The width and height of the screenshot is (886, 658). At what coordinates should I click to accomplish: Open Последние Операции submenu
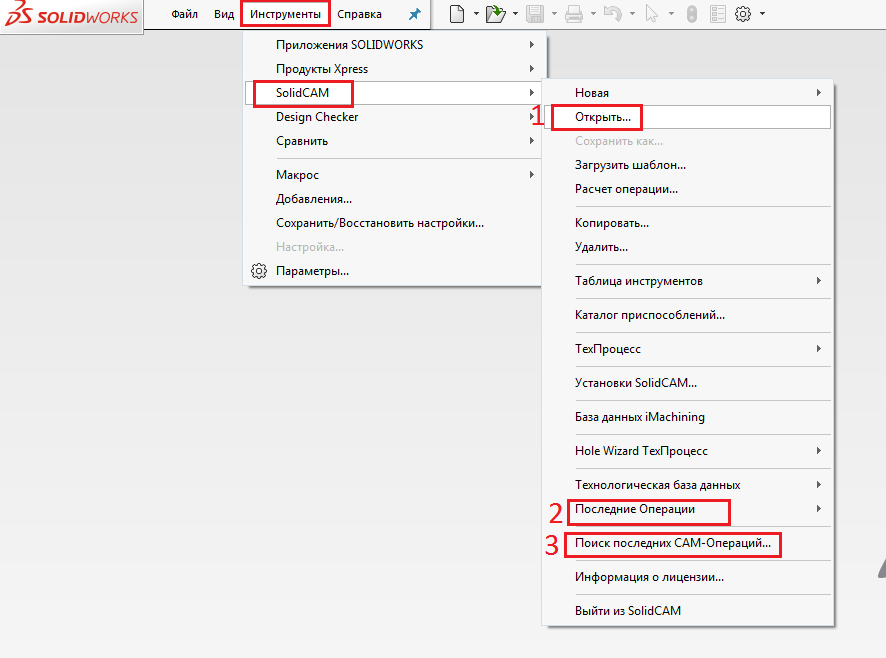[688, 509]
